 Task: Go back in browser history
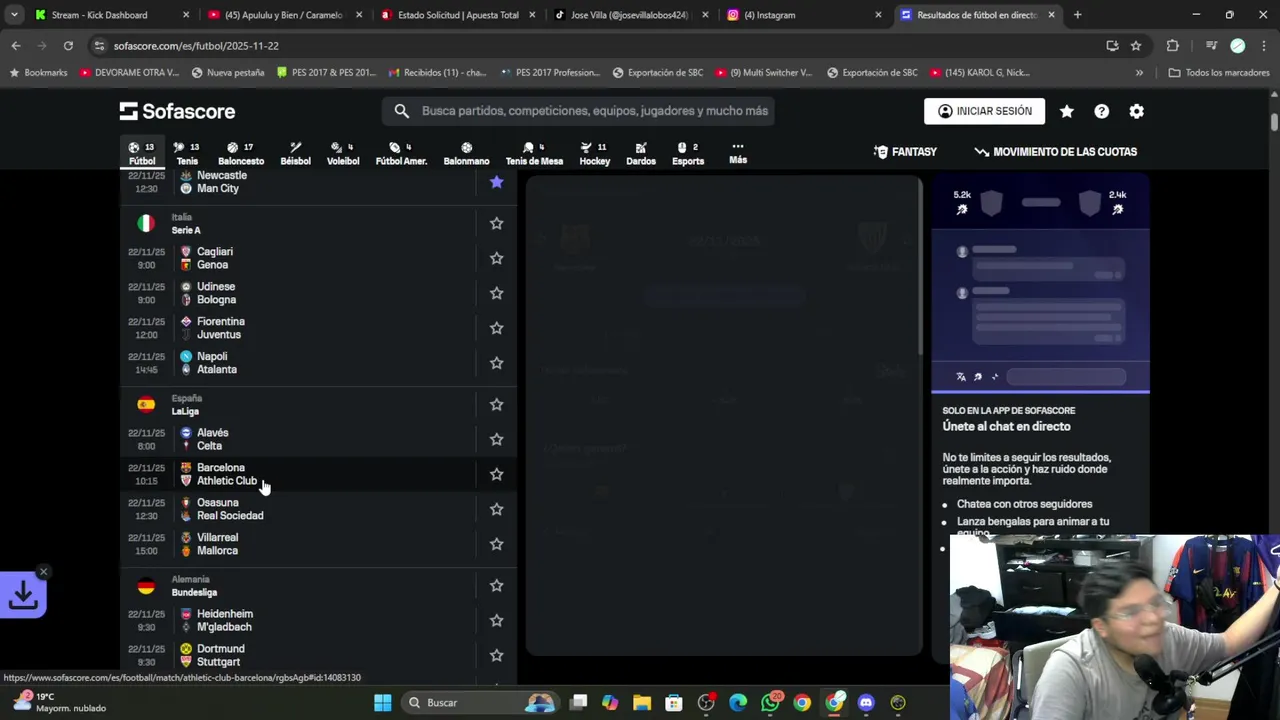coord(16,46)
